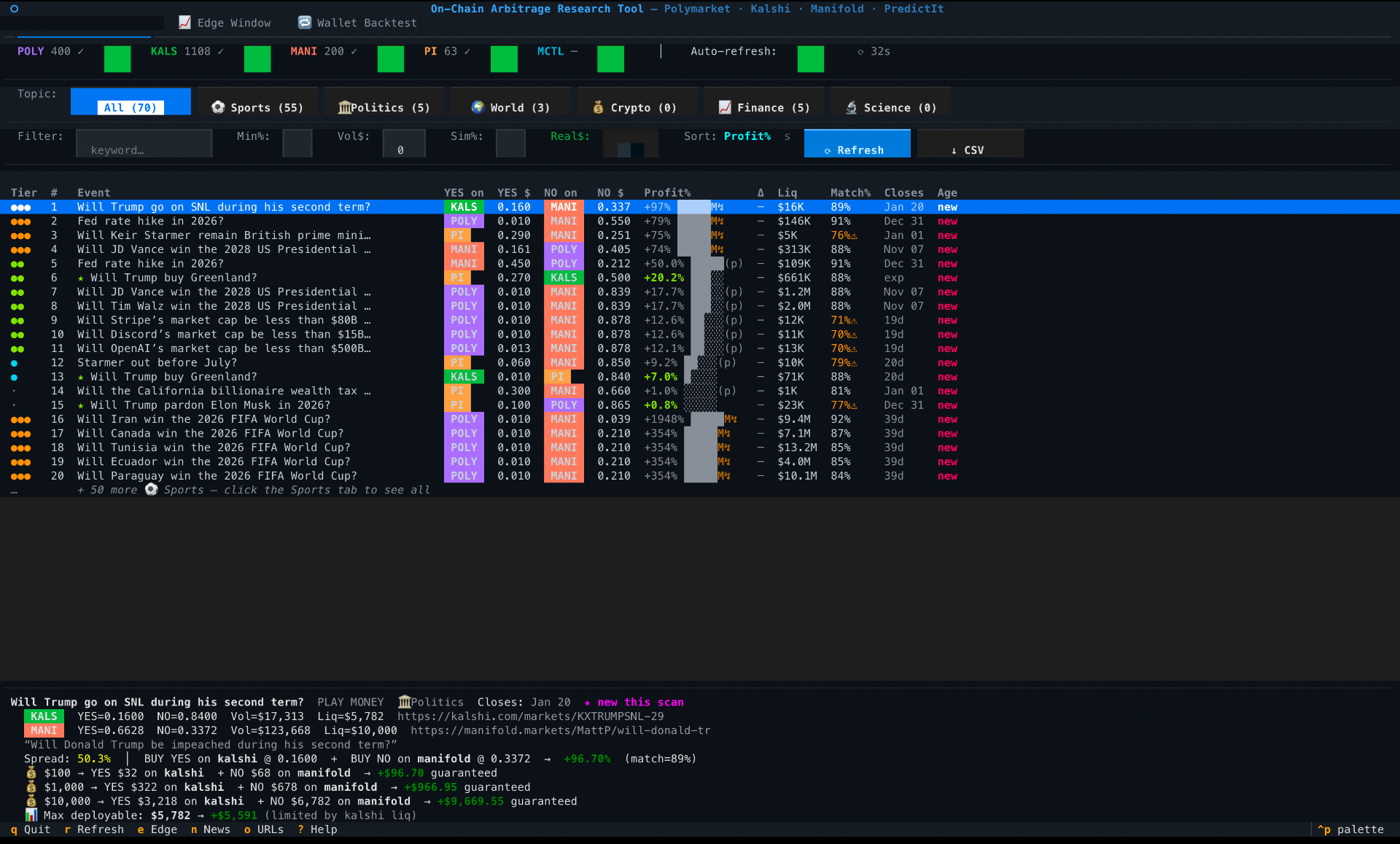Click the Refresh button in filter bar
This screenshot has width=1400, height=844.
pyautogui.click(x=857, y=144)
